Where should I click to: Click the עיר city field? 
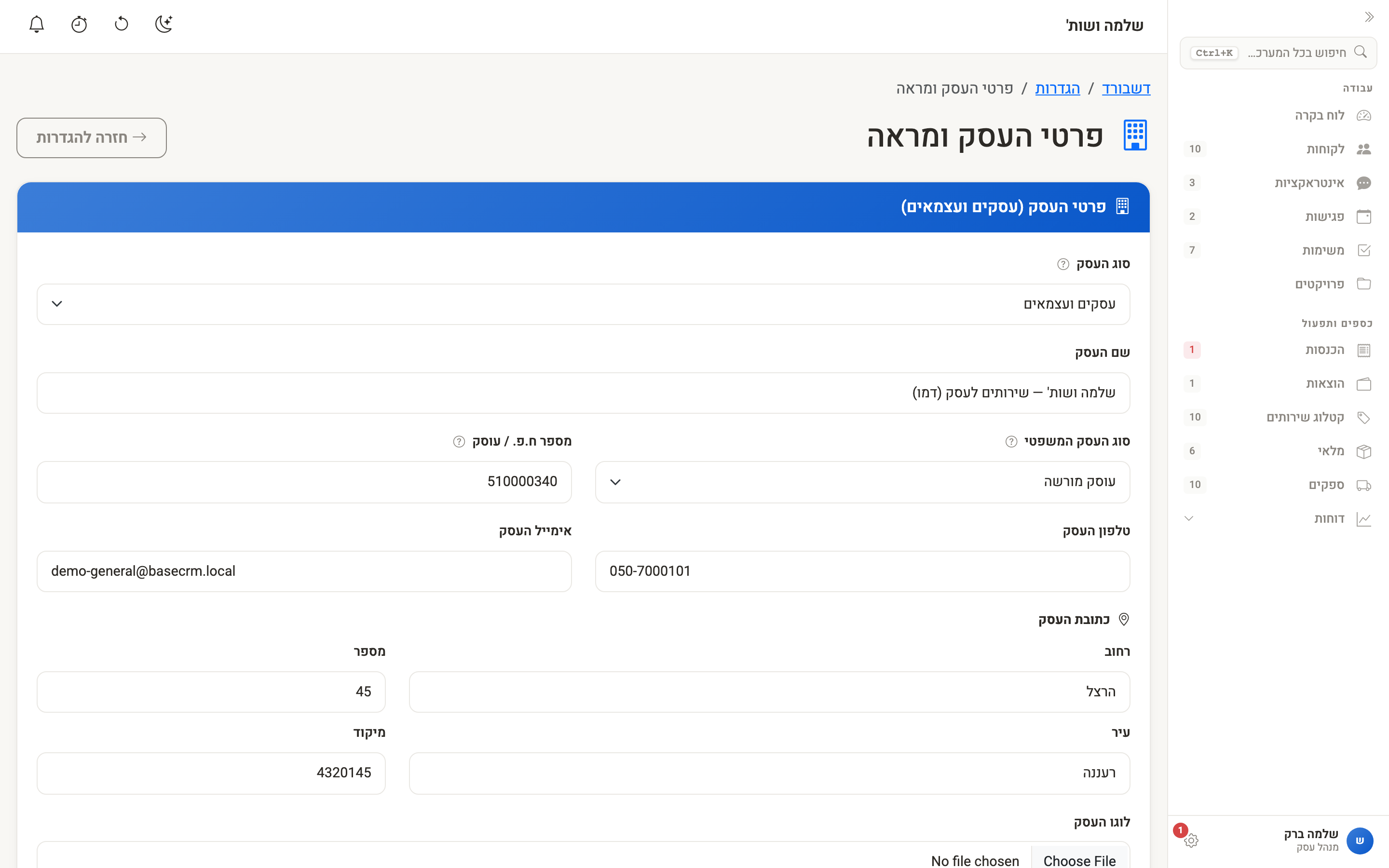(x=769, y=773)
